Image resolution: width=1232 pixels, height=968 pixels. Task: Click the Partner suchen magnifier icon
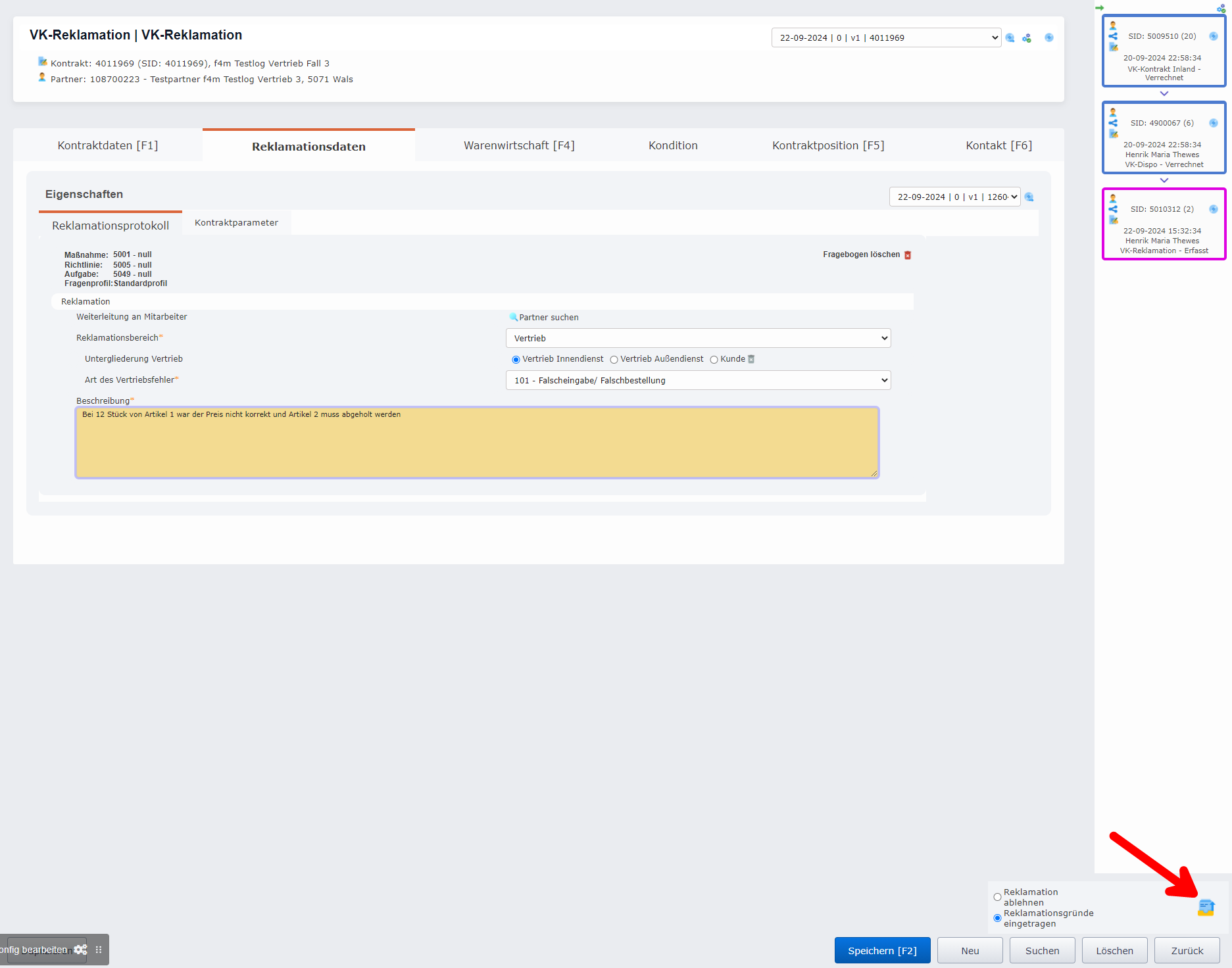coord(513,317)
